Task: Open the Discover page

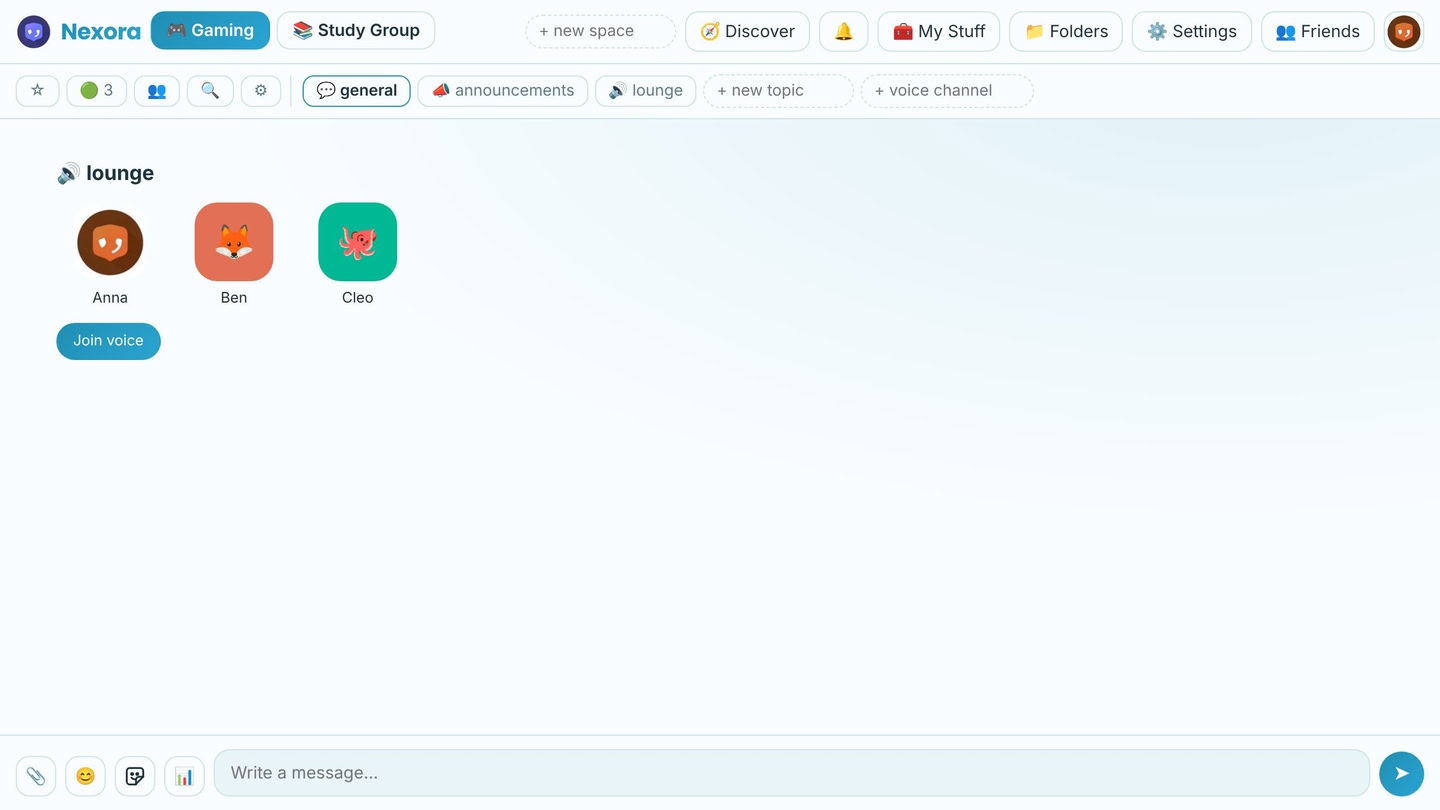Action: [747, 31]
